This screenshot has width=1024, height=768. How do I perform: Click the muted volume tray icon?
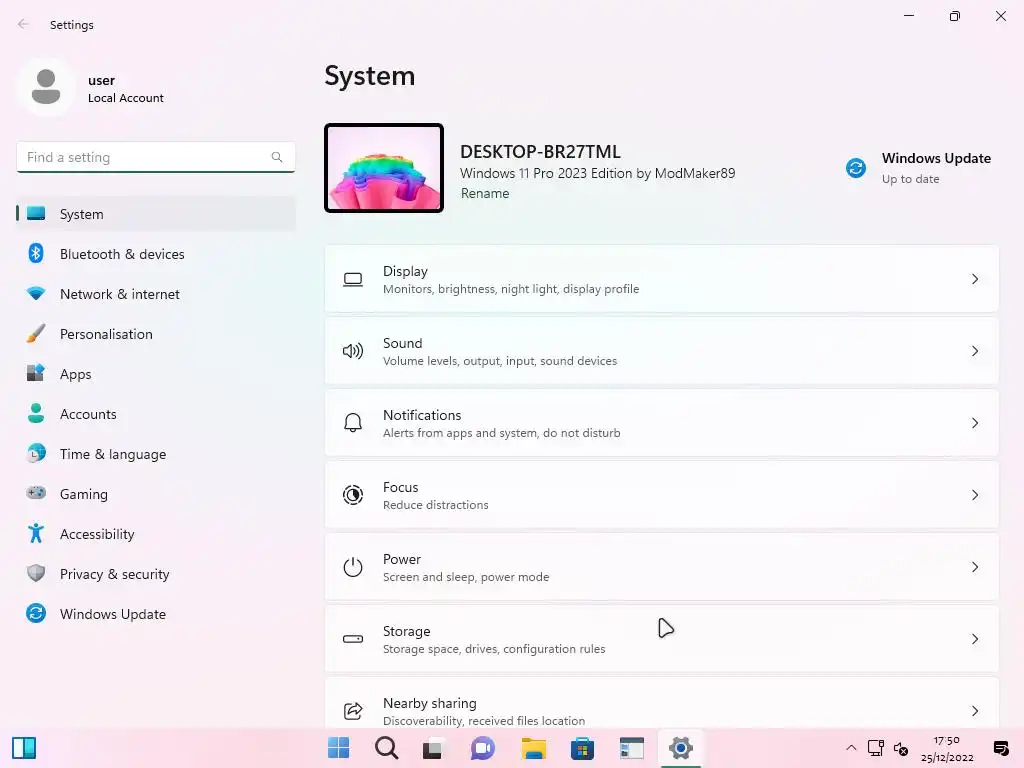pos(901,748)
